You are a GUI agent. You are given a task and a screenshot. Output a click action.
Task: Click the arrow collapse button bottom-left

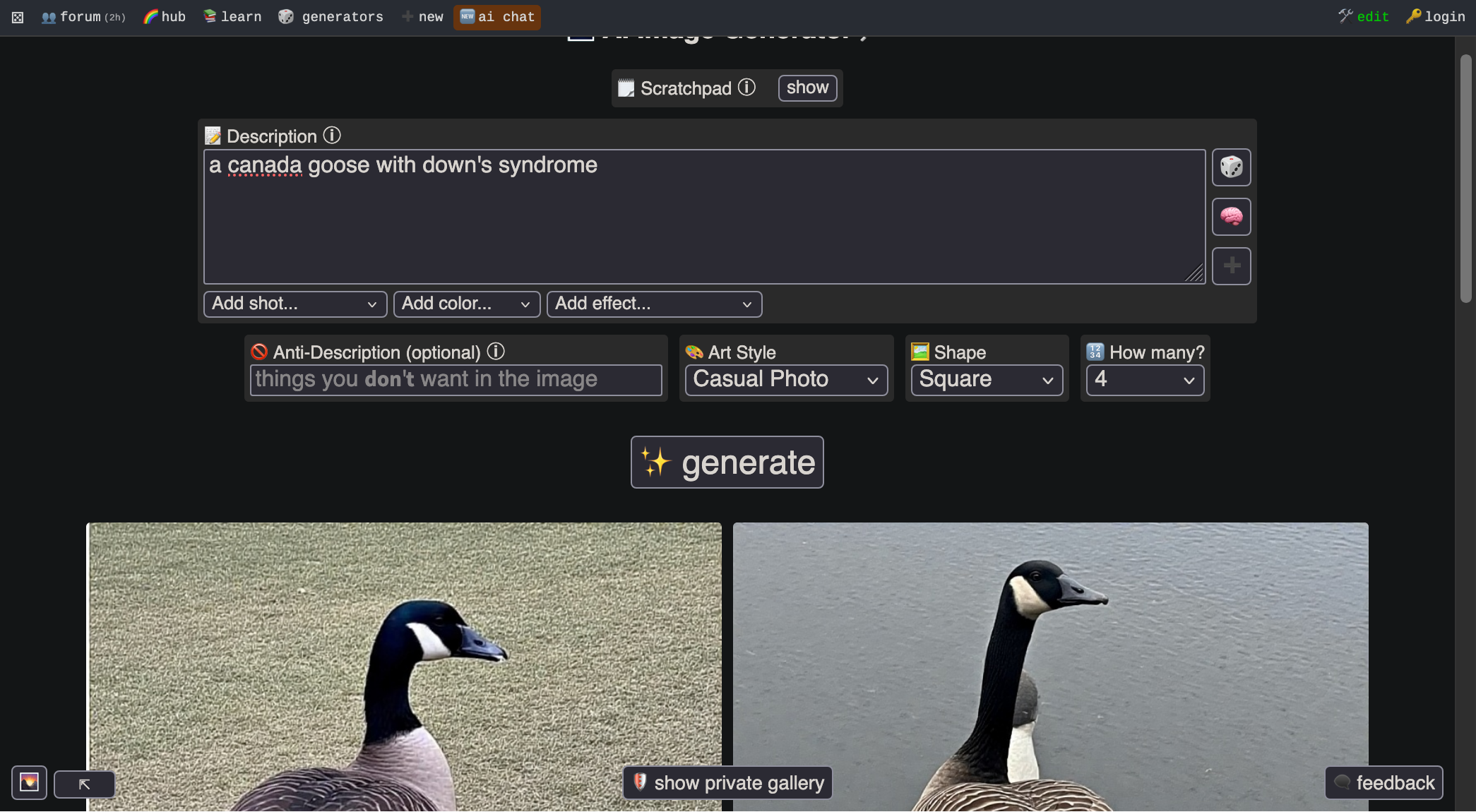tap(84, 784)
